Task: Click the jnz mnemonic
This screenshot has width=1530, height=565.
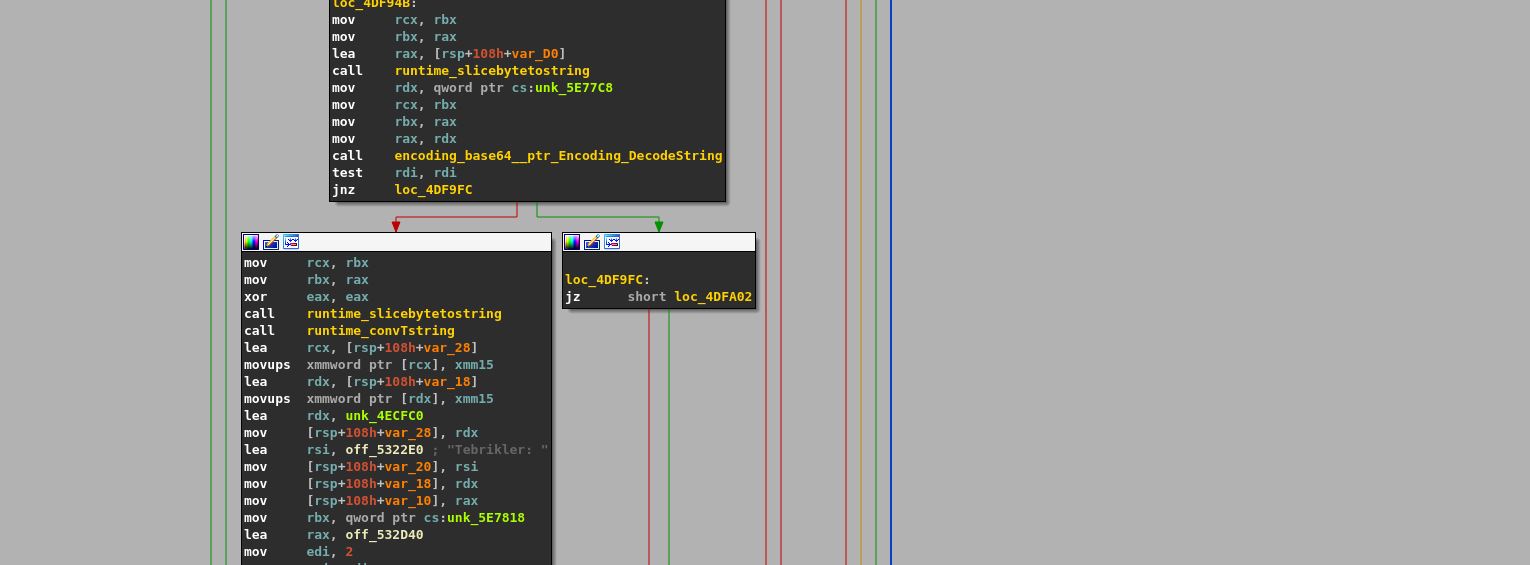Action: pyautogui.click(x=344, y=190)
